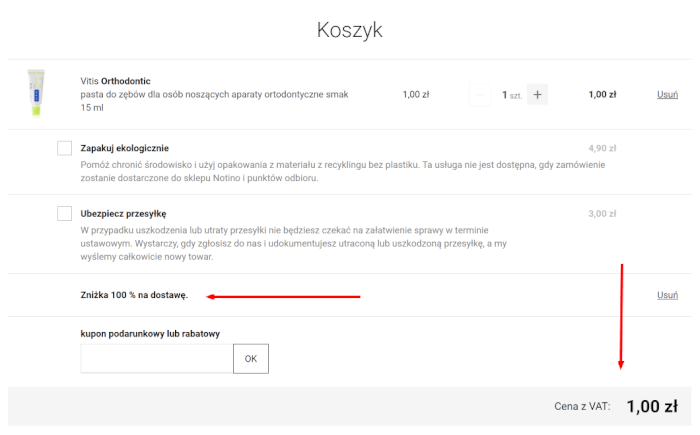700x435 pixels.
Task: Decrease quantity with the minus button
Action: coord(480,95)
